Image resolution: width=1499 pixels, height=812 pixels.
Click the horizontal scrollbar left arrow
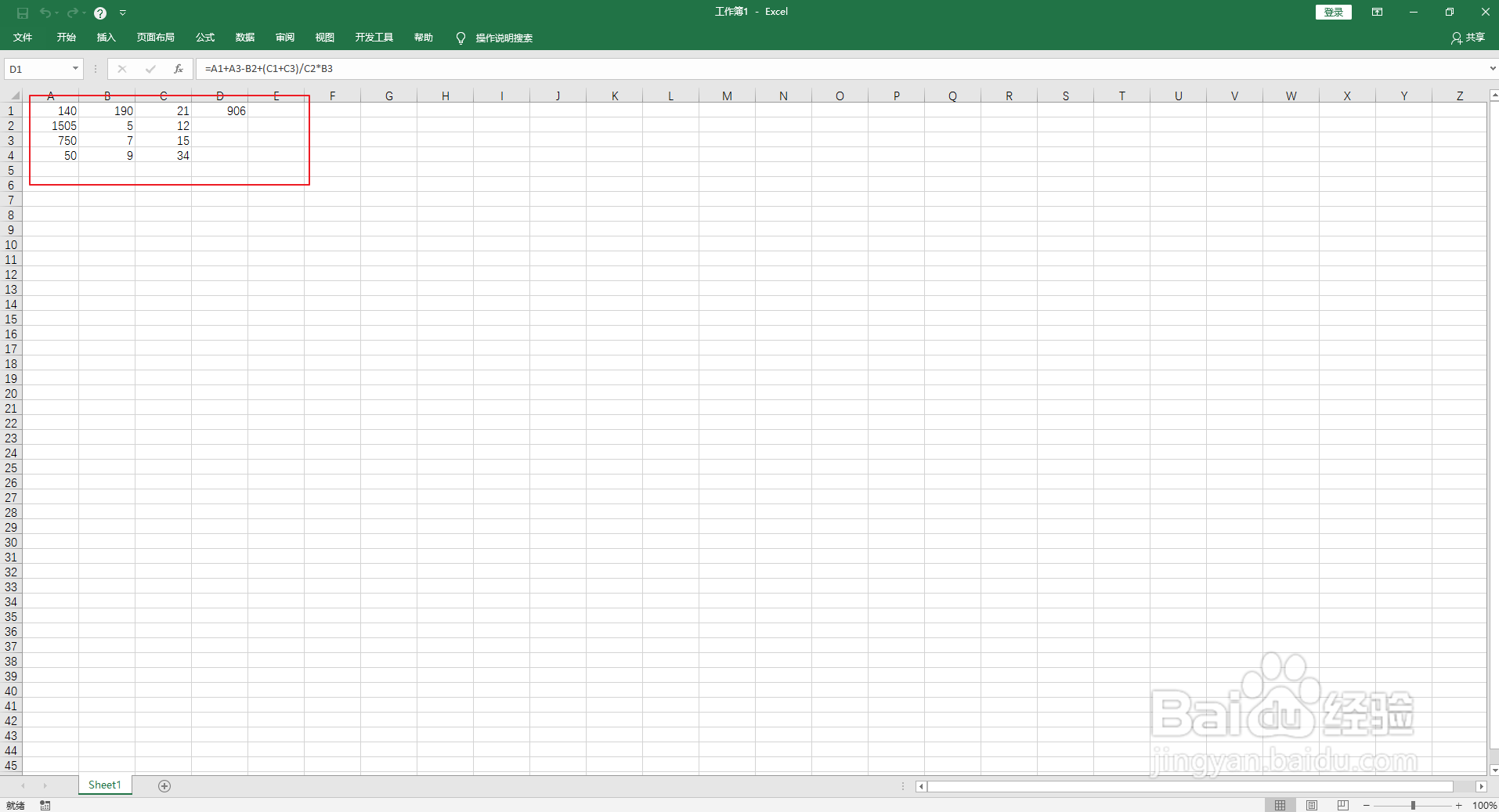coord(922,786)
